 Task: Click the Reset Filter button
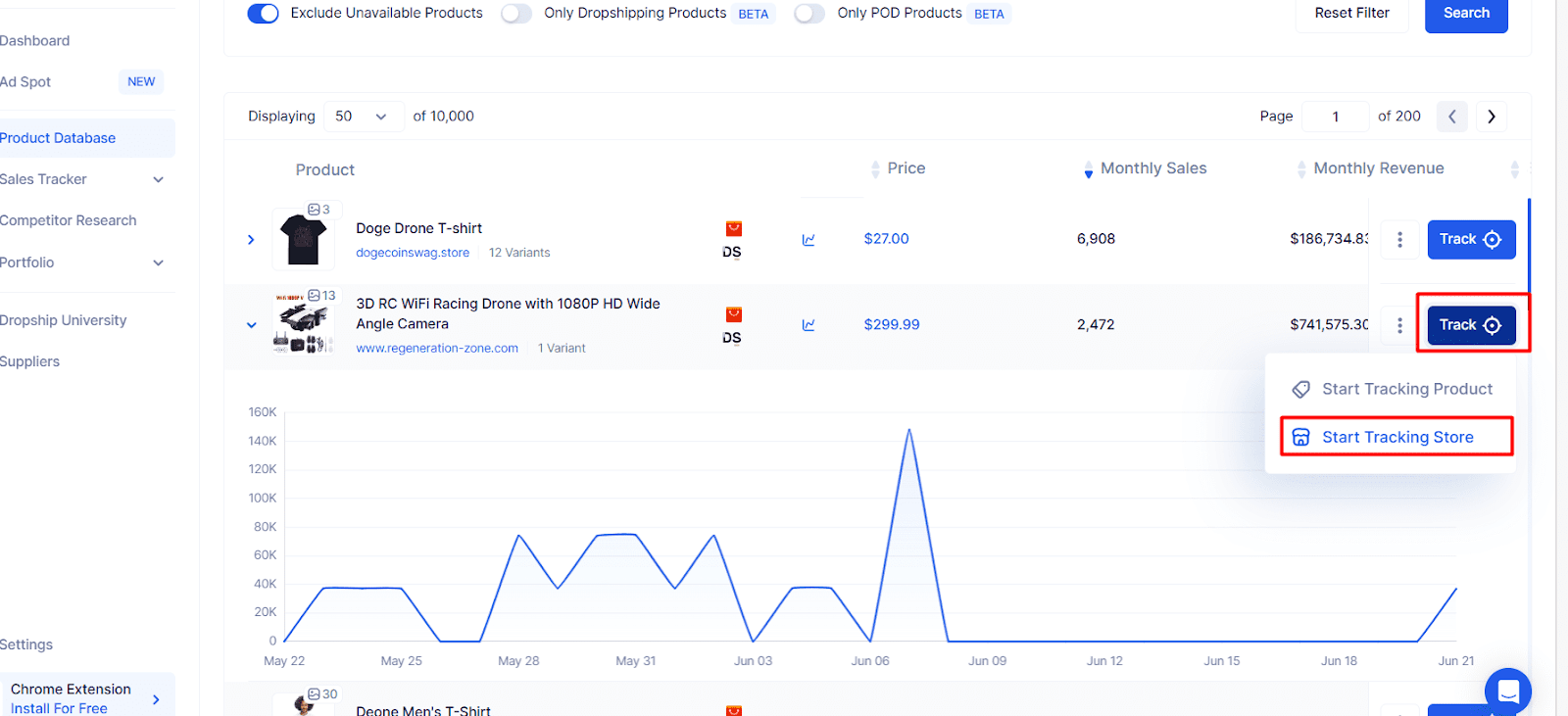tap(1352, 14)
